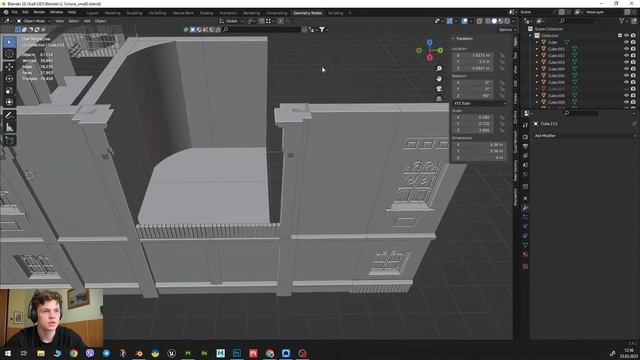This screenshot has width=640, height=360.
Task: Open the Edit menu
Action: point(25,12)
